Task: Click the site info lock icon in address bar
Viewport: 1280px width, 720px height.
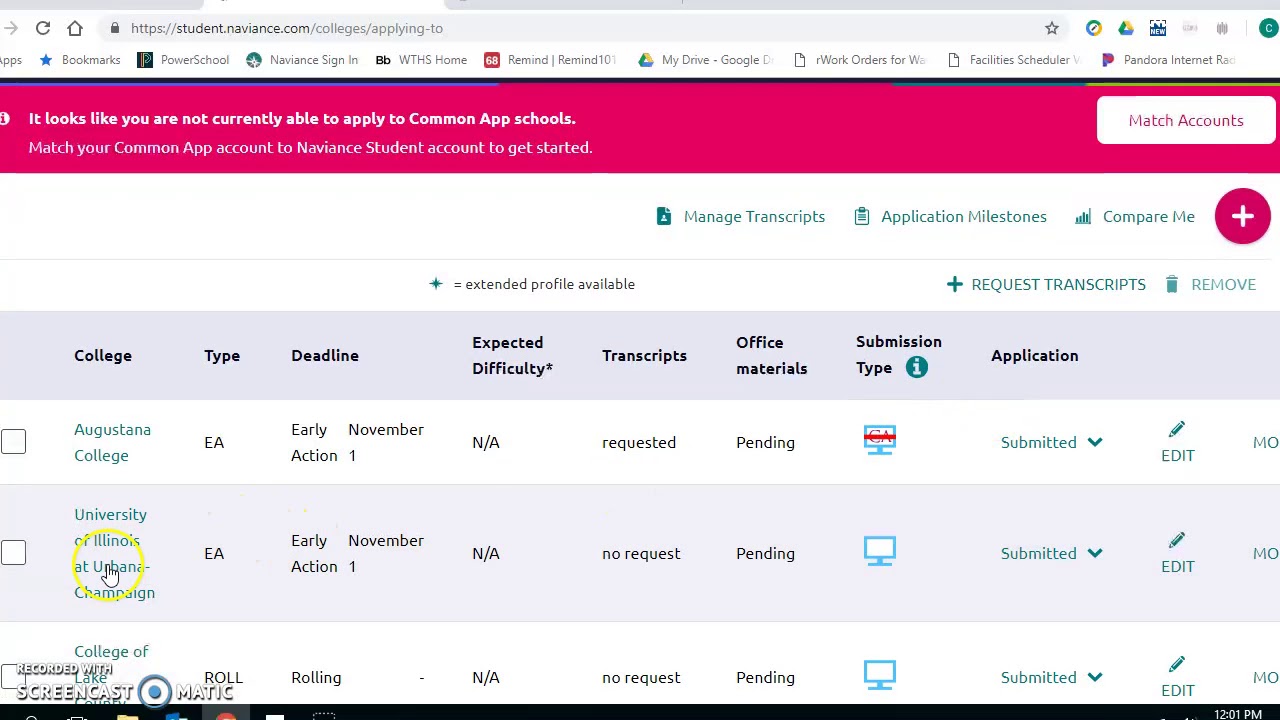Action: (x=116, y=28)
